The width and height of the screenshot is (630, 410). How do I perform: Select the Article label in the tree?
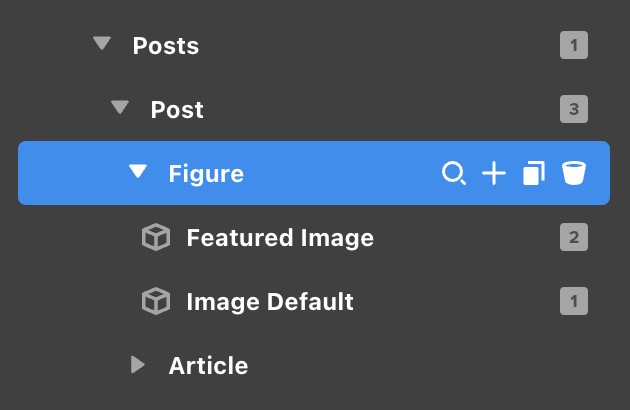[x=208, y=365]
